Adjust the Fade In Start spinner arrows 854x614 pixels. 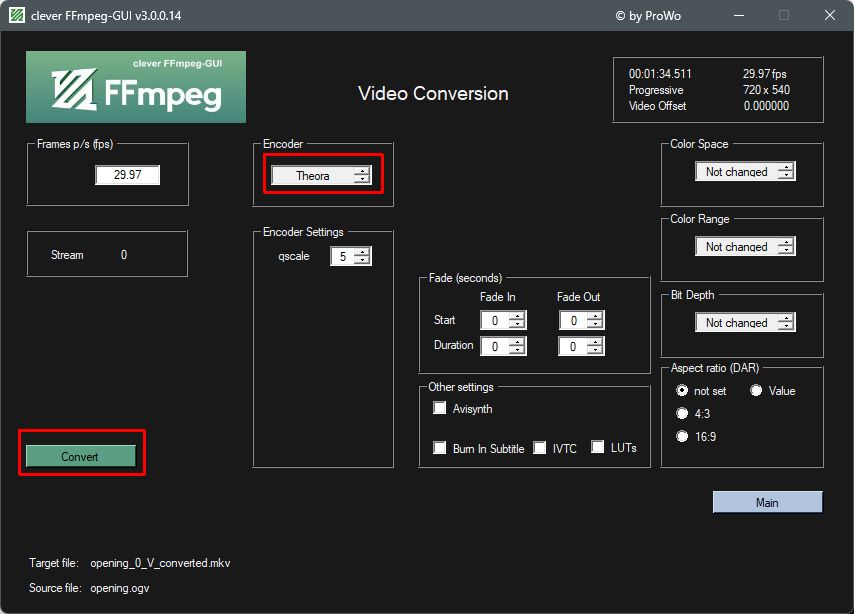click(517, 320)
